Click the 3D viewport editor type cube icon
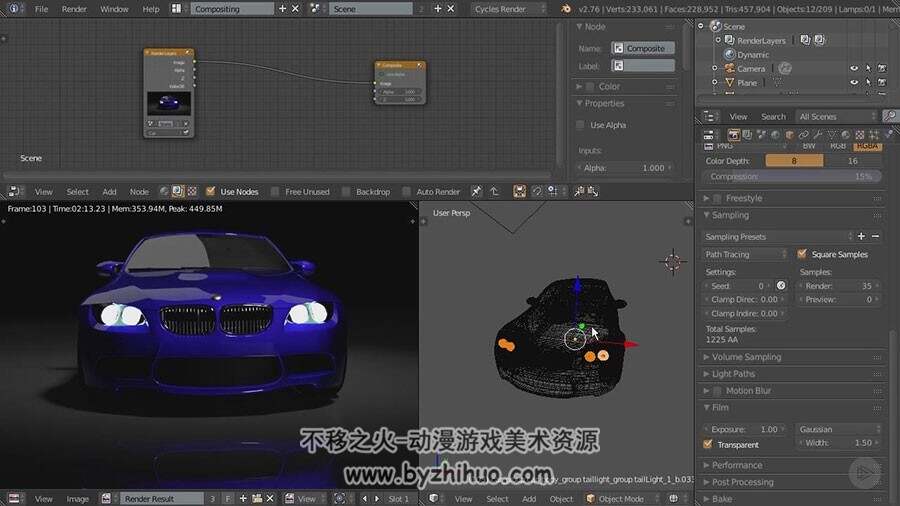 (x=434, y=499)
